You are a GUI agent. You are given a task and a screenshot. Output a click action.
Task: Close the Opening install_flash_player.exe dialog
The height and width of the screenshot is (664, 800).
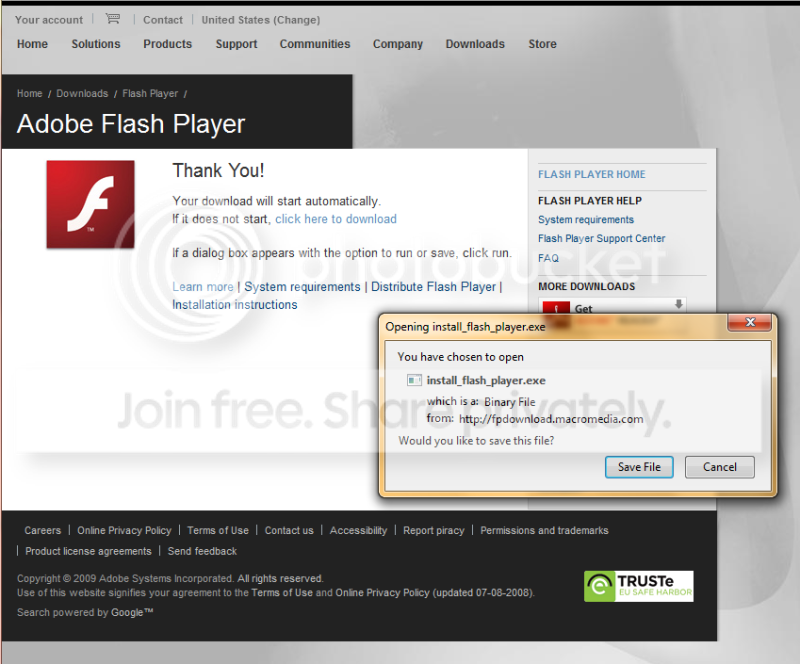click(x=750, y=322)
